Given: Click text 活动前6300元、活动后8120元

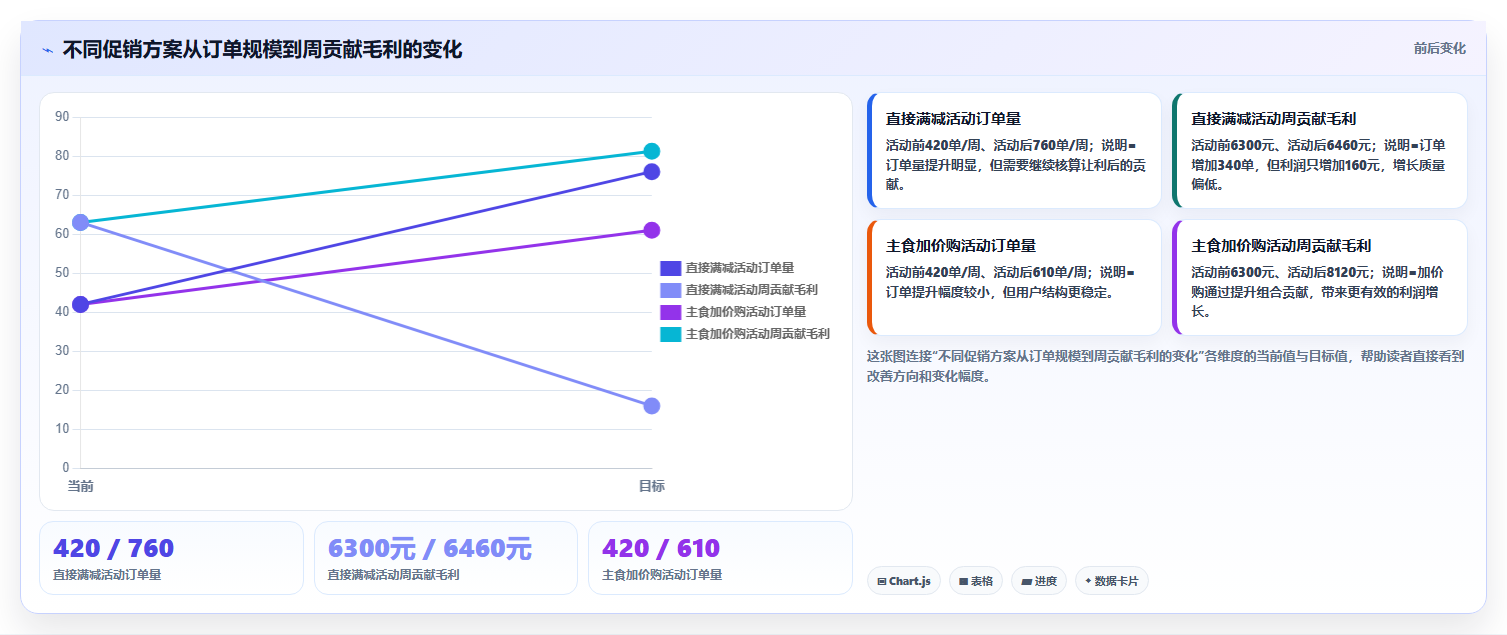Looking at the screenshot, I should pyautogui.click(x=1283, y=272).
